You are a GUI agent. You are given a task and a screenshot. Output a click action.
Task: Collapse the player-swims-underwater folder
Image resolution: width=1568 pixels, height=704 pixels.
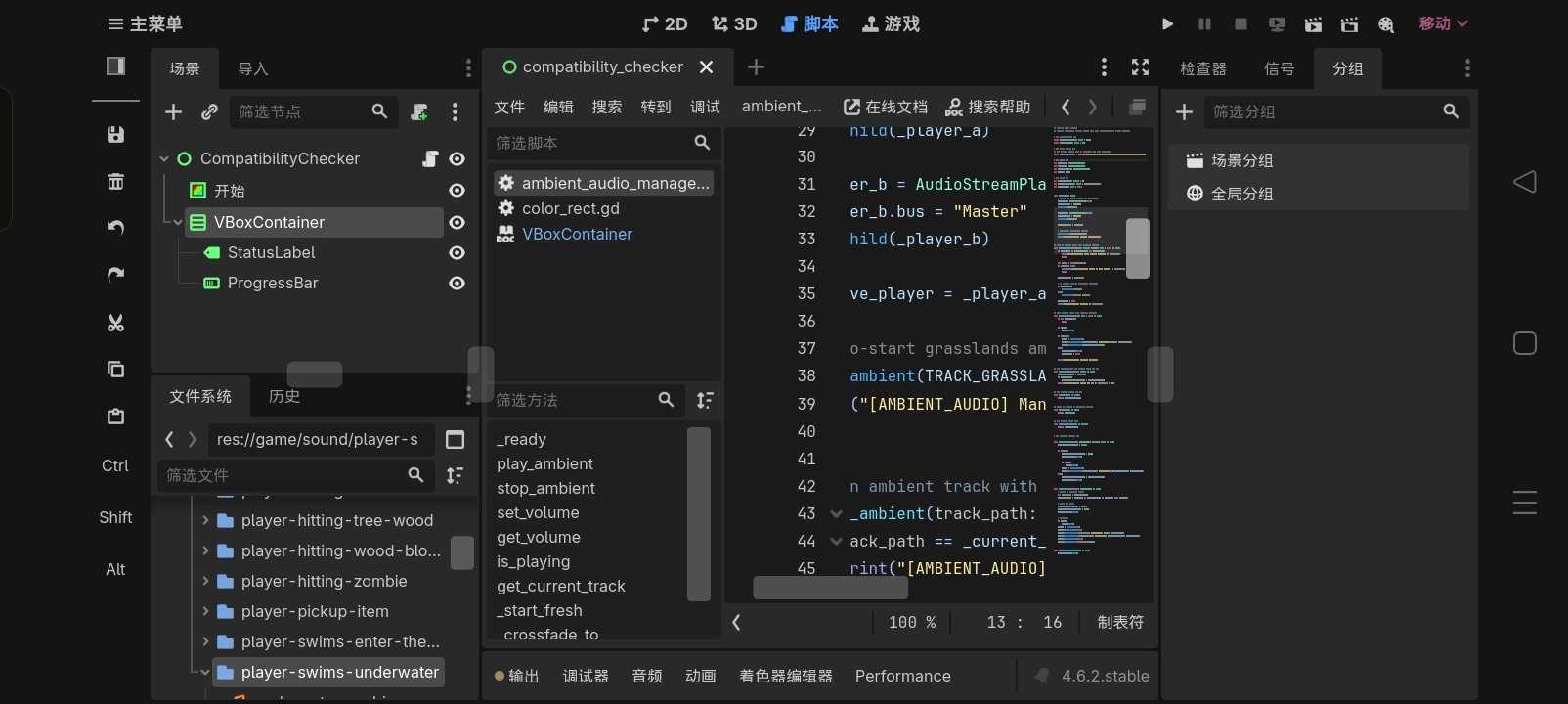(205, 672)
